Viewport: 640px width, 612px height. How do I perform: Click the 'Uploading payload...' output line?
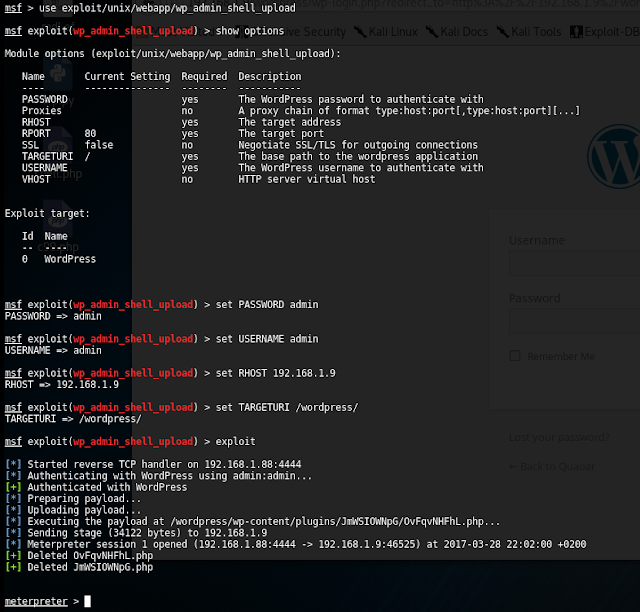[73, 510]
